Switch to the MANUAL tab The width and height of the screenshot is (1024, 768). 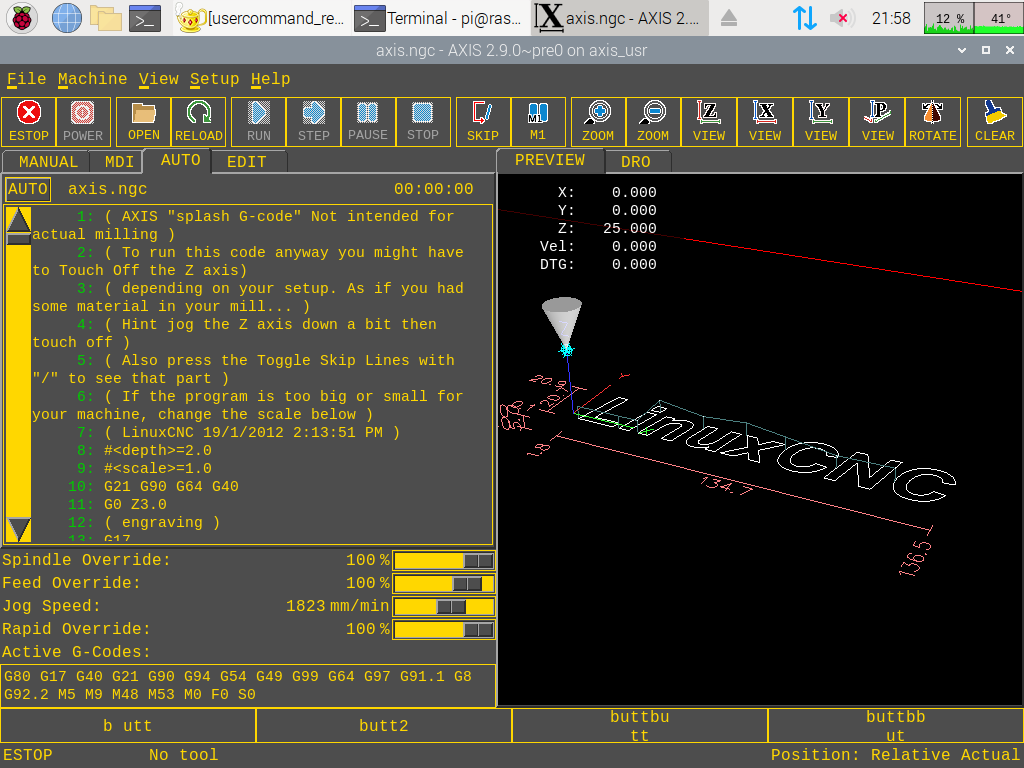point(48,162)
